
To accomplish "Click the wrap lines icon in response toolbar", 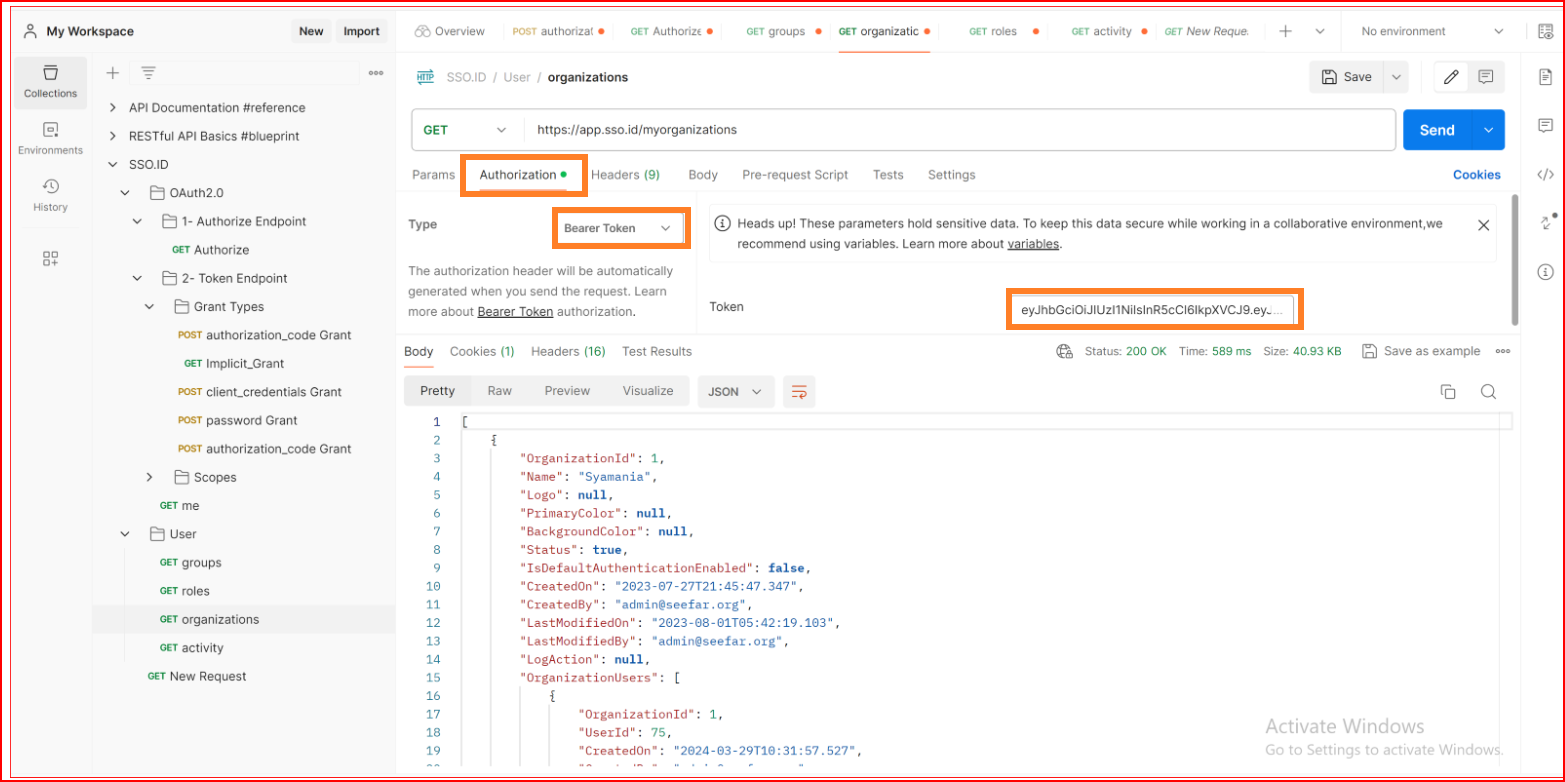I will [799, 391].
